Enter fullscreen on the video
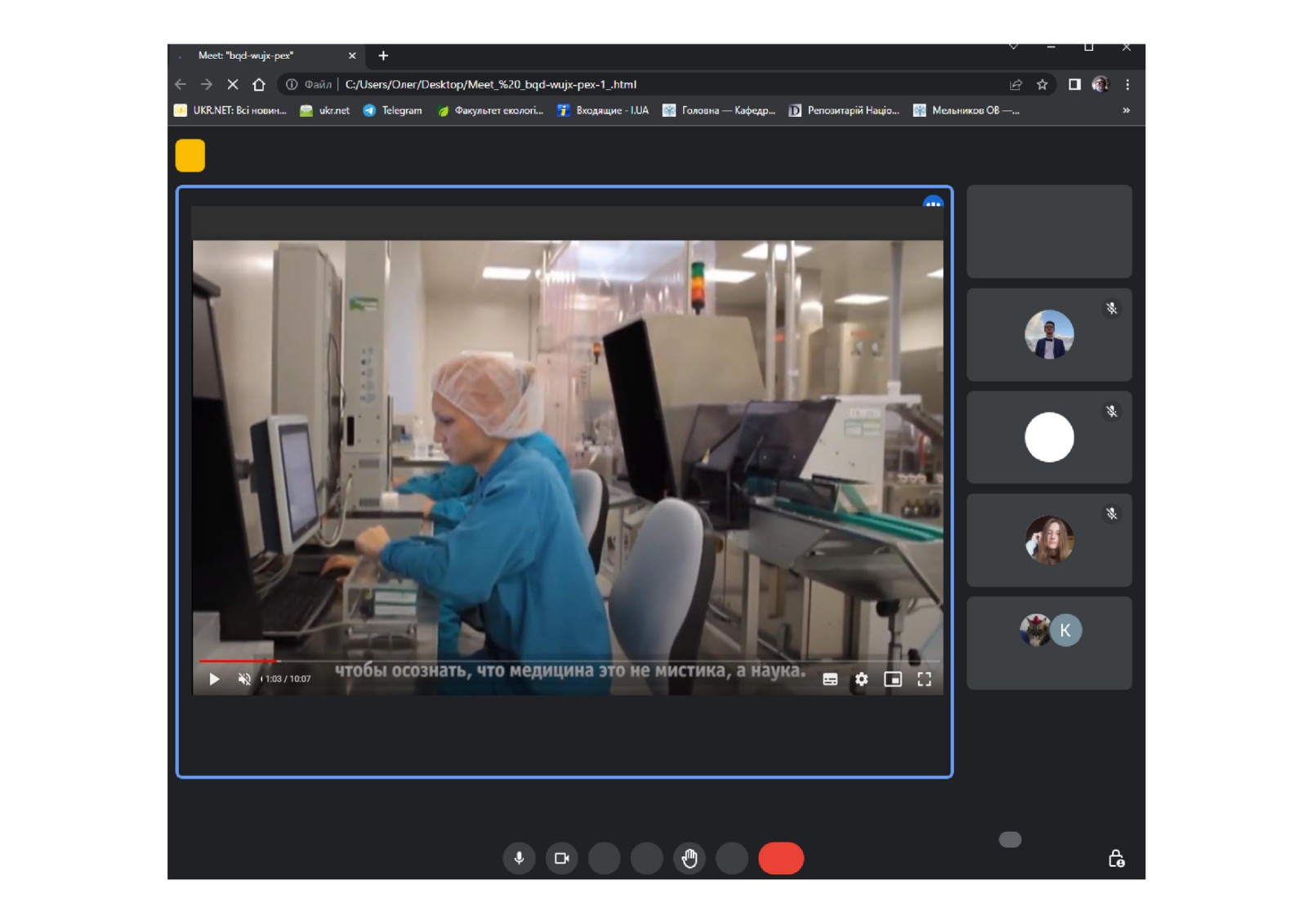 (924, 680)
